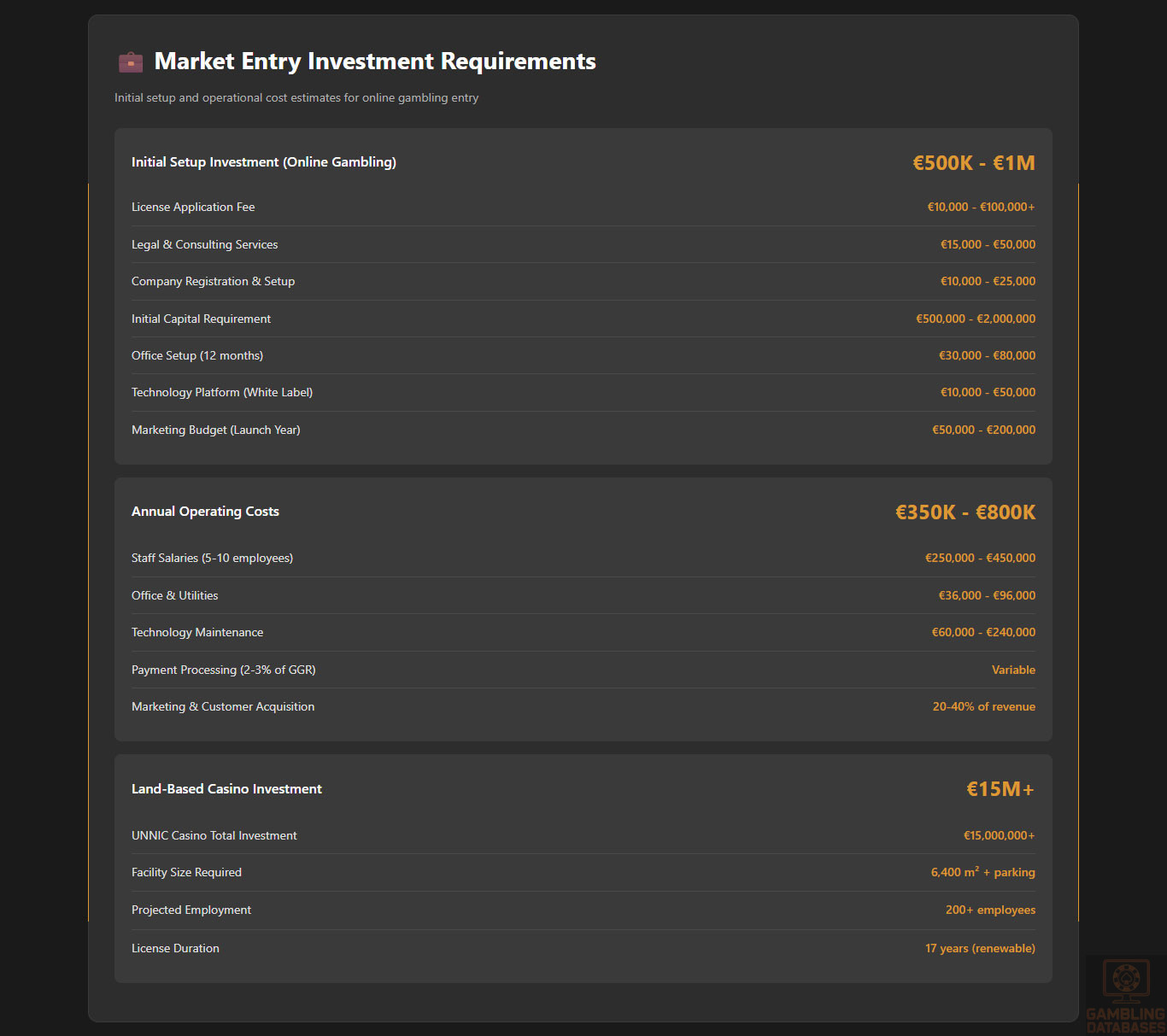Click the Market Entry Investment Requirements heading
Image resolution: width=1167 pixels, height=1036 pixels.
click(375, 61)
